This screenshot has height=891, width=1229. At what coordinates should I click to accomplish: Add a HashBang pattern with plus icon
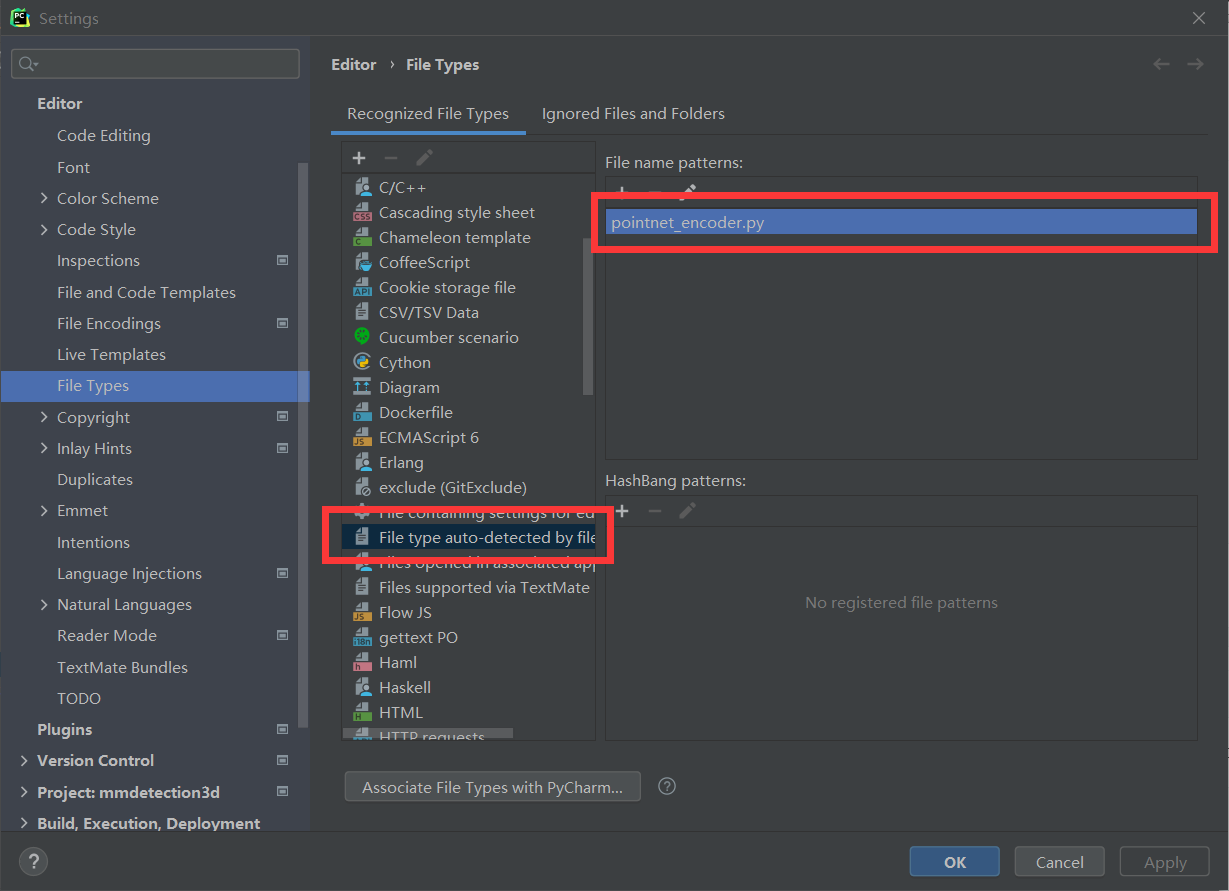tap(622, 511)
